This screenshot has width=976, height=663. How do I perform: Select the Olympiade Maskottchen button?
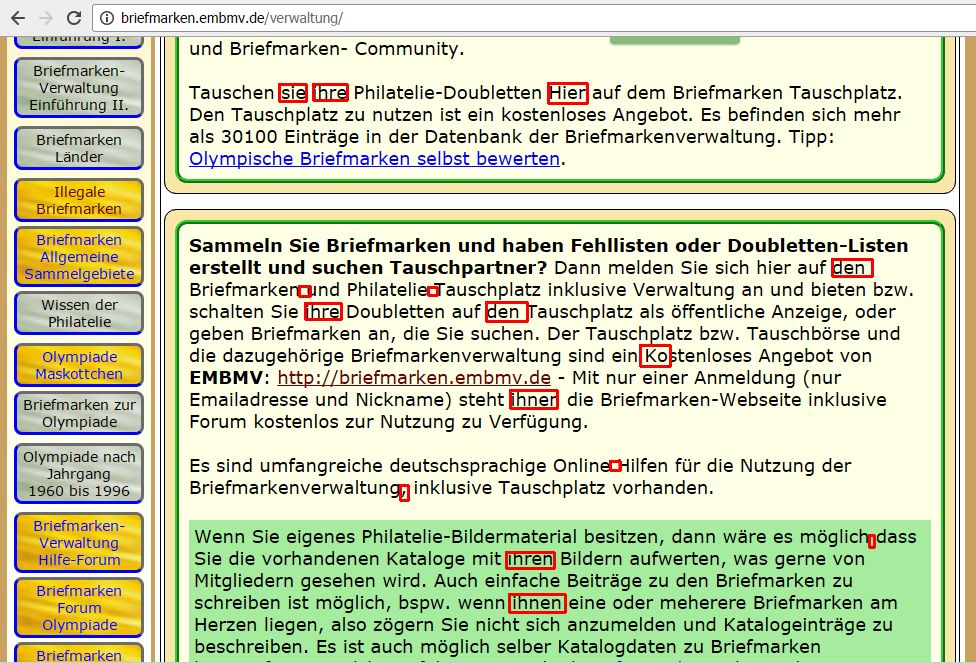[x=79, y=365]
